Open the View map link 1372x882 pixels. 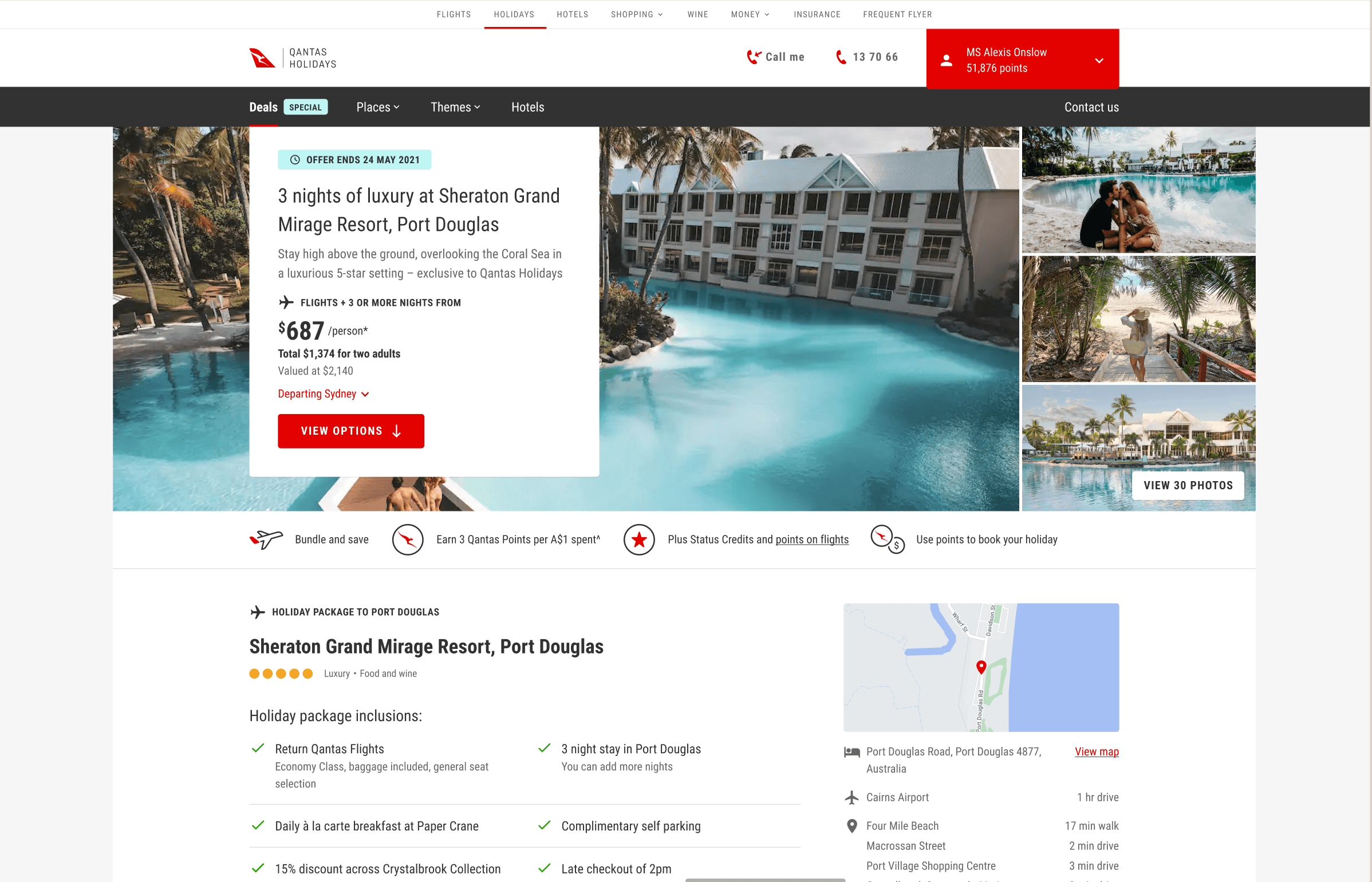coord(1097,751)
